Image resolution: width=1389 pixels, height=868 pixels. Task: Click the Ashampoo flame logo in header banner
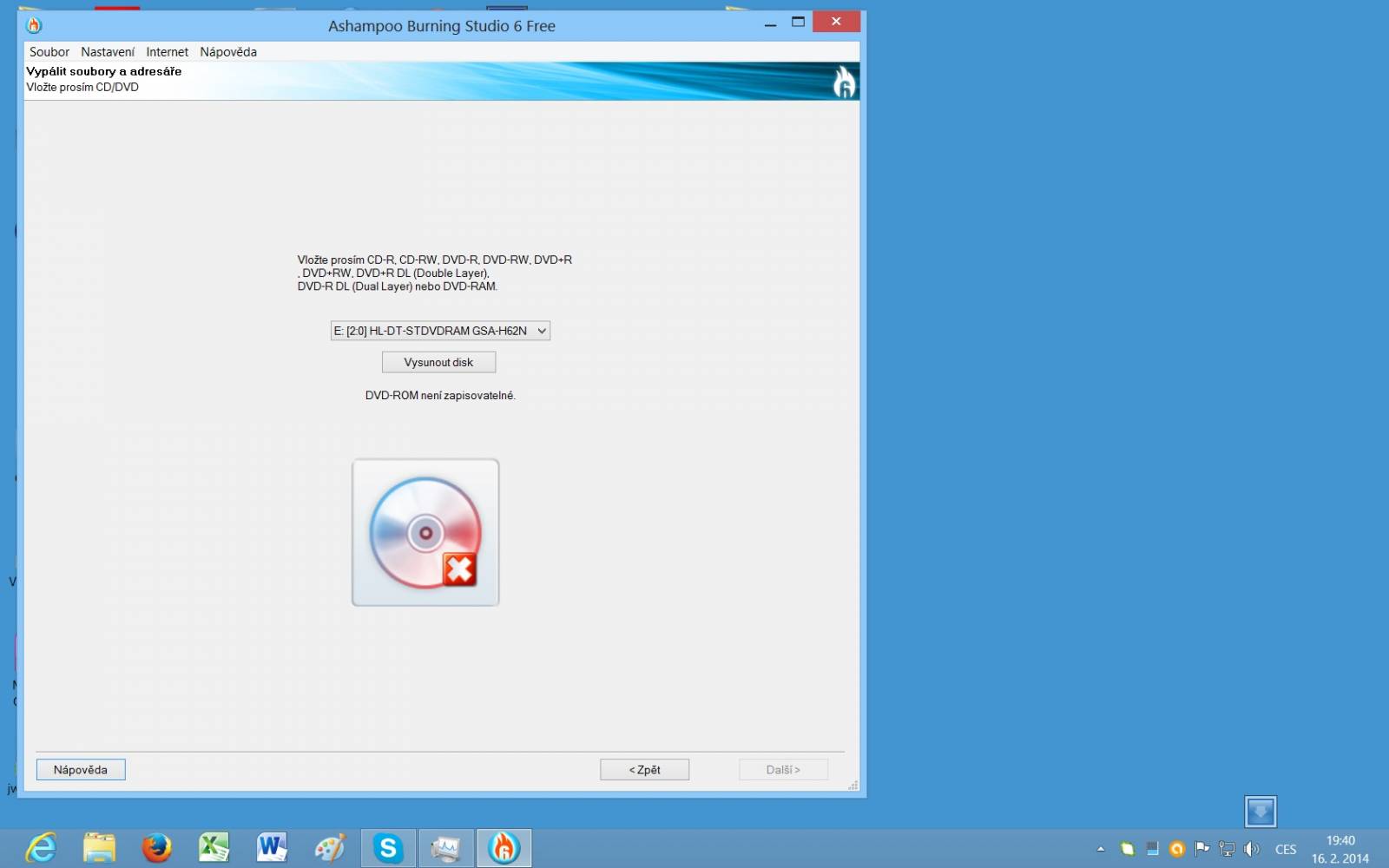coord(844,82)
